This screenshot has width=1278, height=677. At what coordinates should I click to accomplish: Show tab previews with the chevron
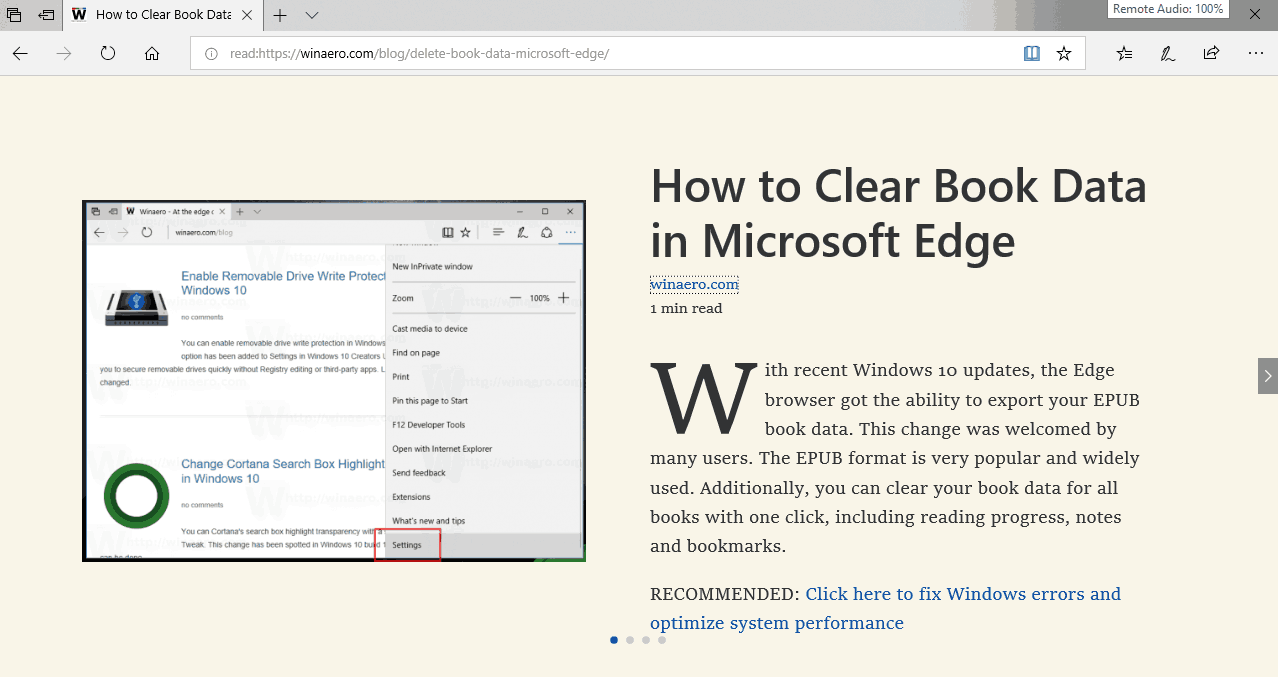(312, 15)
